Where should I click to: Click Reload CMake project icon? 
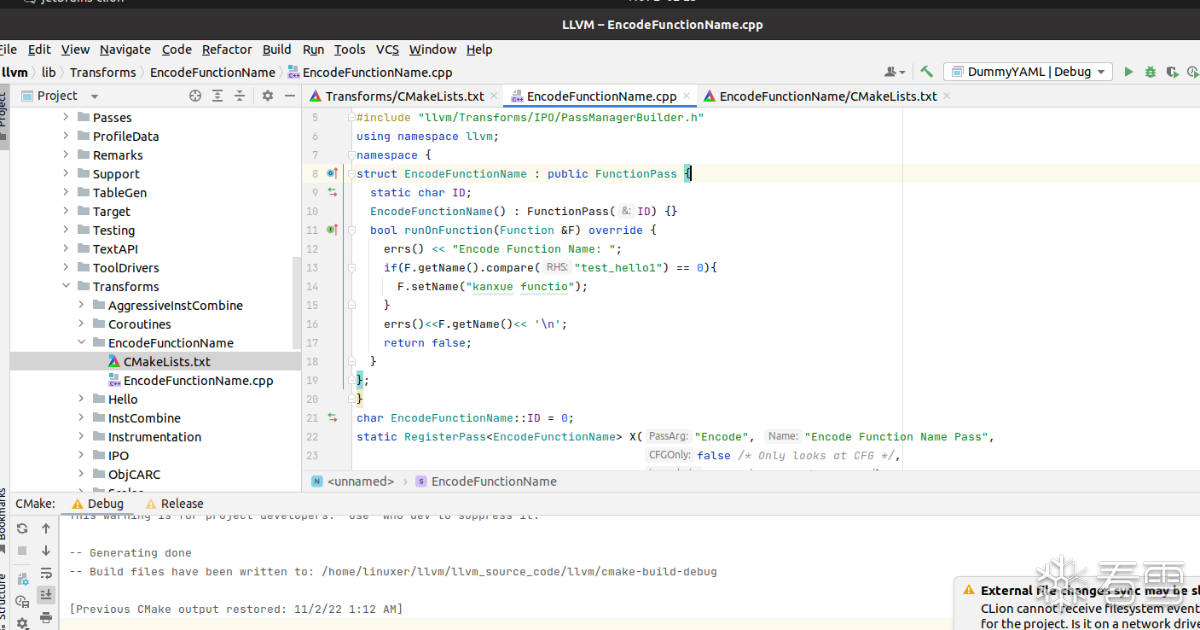coord(22,528)
